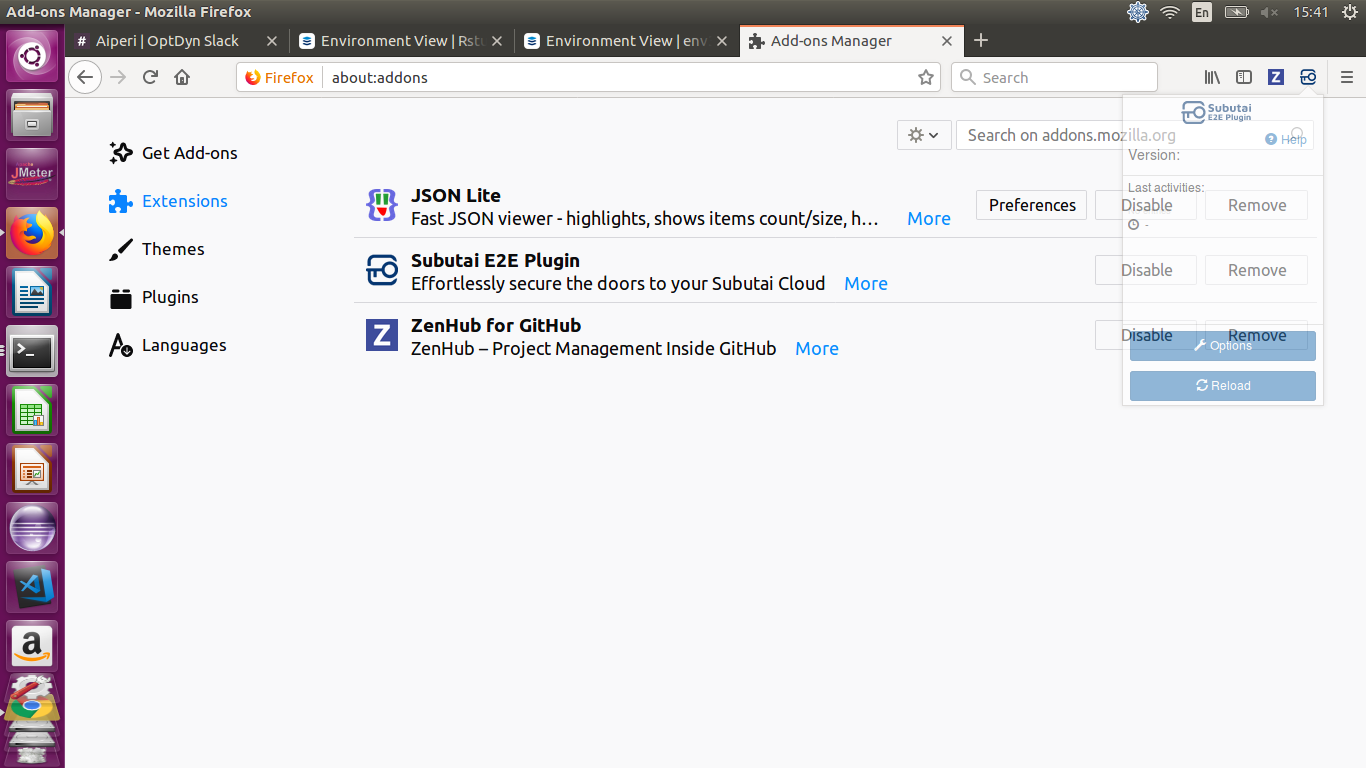This screenshot has width=1366, height=768.
Task: Close the Add-ons Manager tab
Action: [x=948, y=41]
